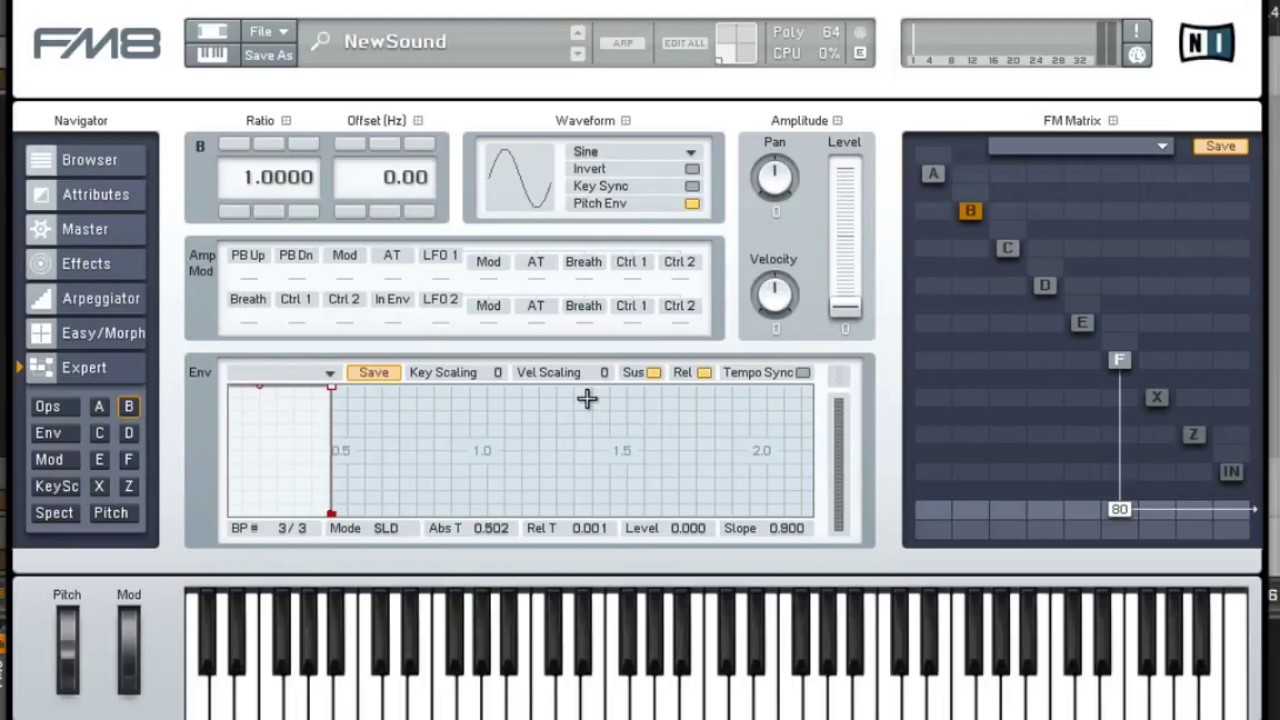Viewport: 1280px width, 720px height.
Task: Toggle the Tempo Sync switch
Action: (803, 373)
